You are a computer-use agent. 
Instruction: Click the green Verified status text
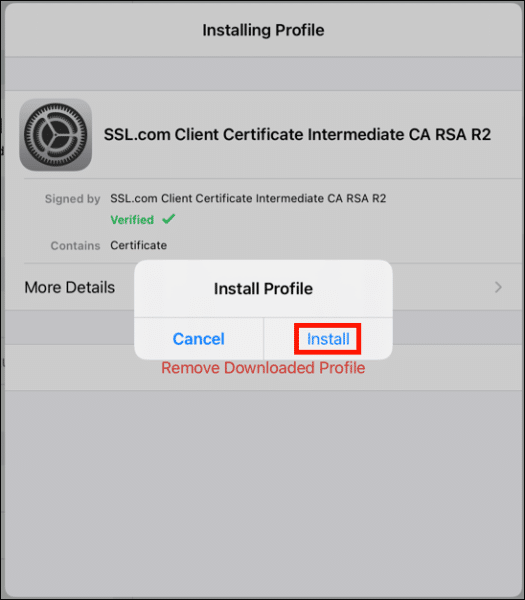pos(132,220)
